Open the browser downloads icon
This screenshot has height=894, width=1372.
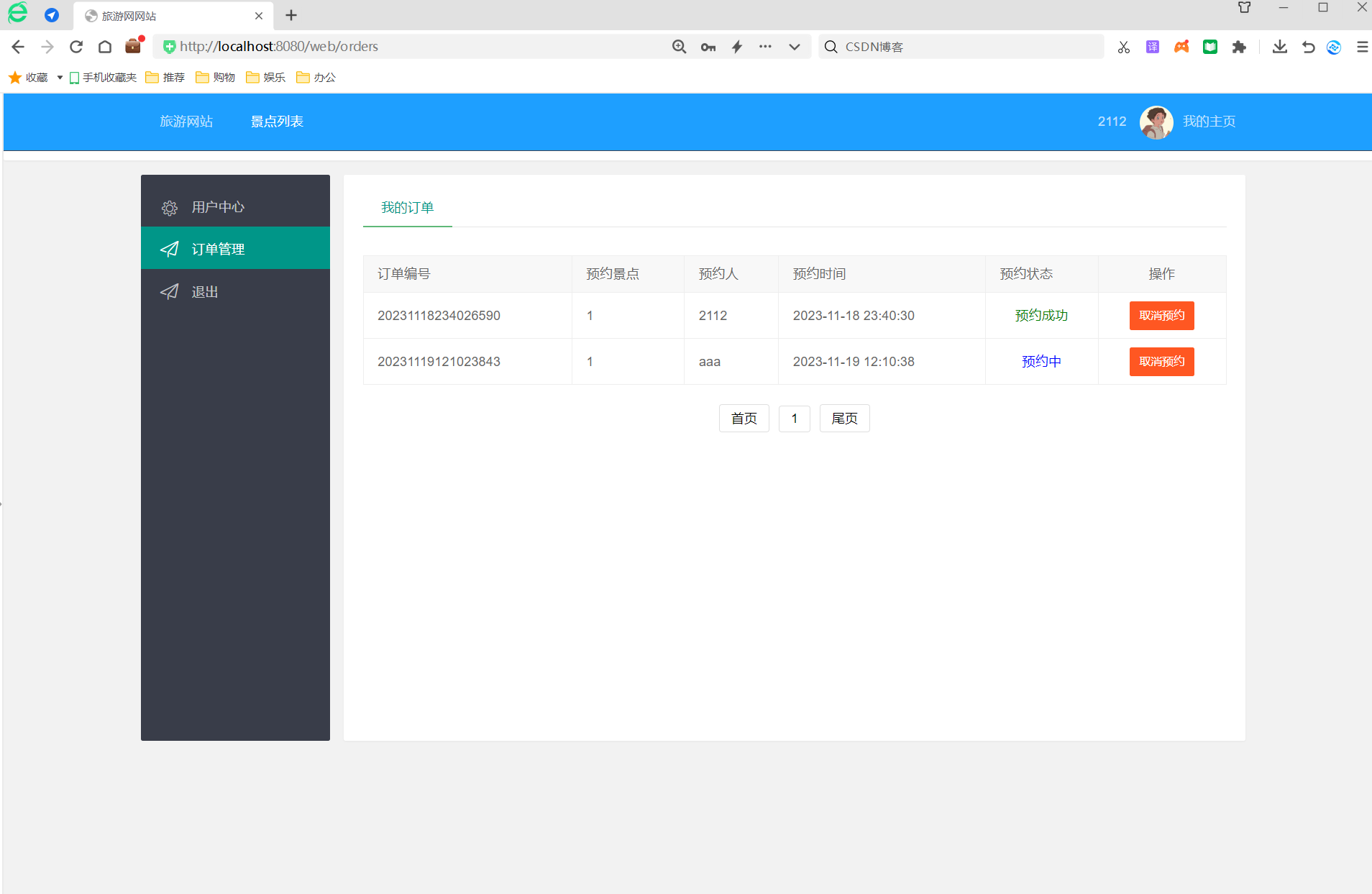(1279, 47)
